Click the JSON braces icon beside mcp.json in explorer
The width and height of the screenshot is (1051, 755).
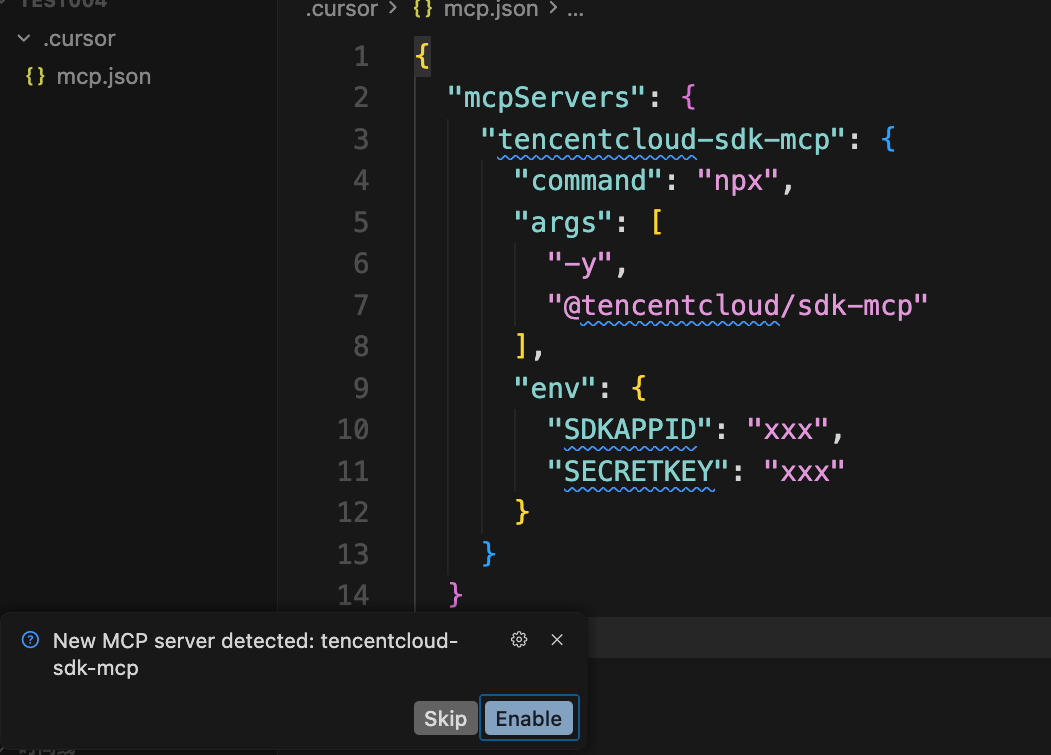(35, 76)
